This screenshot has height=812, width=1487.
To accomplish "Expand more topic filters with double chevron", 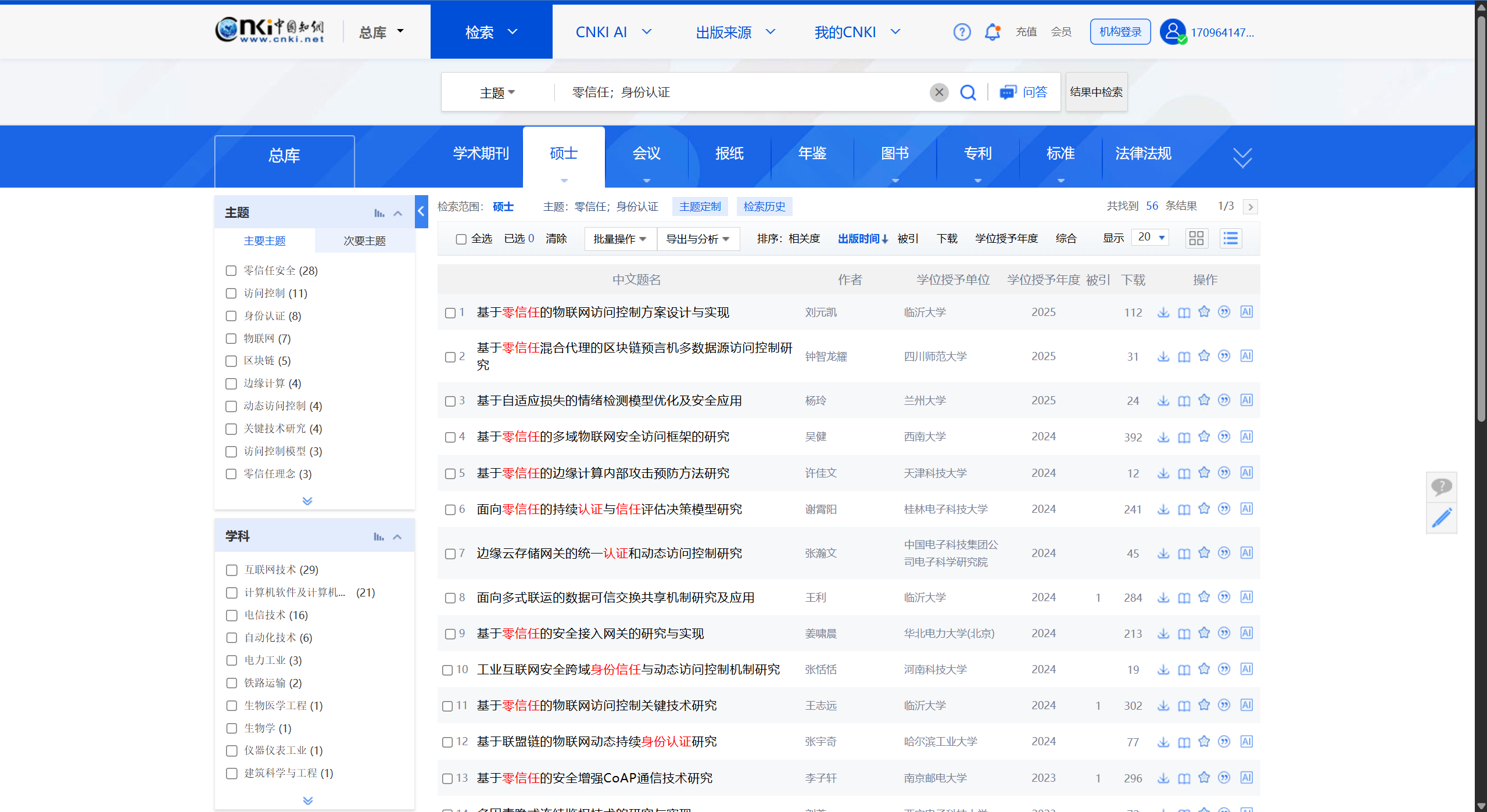I will [307, 501].
